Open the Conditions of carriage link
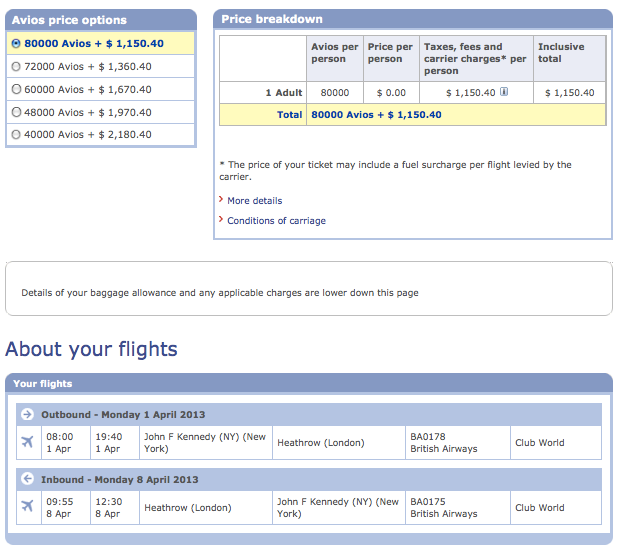Screen dimensions: 617x545 (x=276, y=221)
